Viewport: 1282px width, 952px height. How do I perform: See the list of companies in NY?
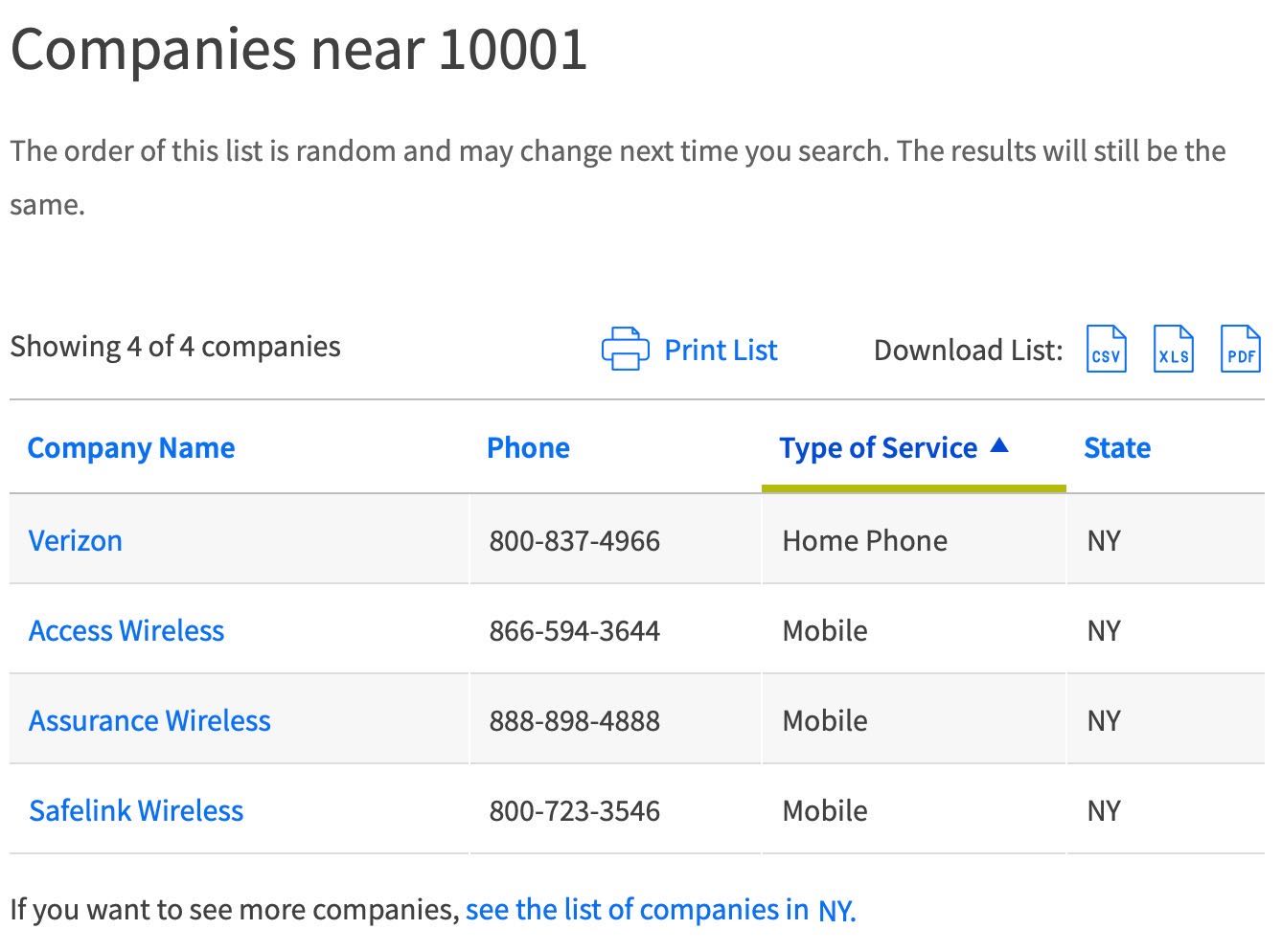[x=660, y=909]
